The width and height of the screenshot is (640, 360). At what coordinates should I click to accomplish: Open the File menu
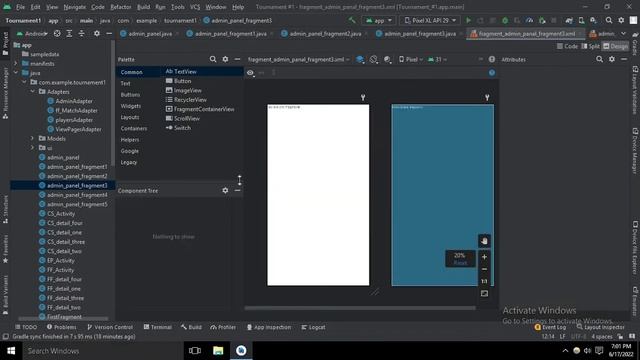click(x=20, y=7)
